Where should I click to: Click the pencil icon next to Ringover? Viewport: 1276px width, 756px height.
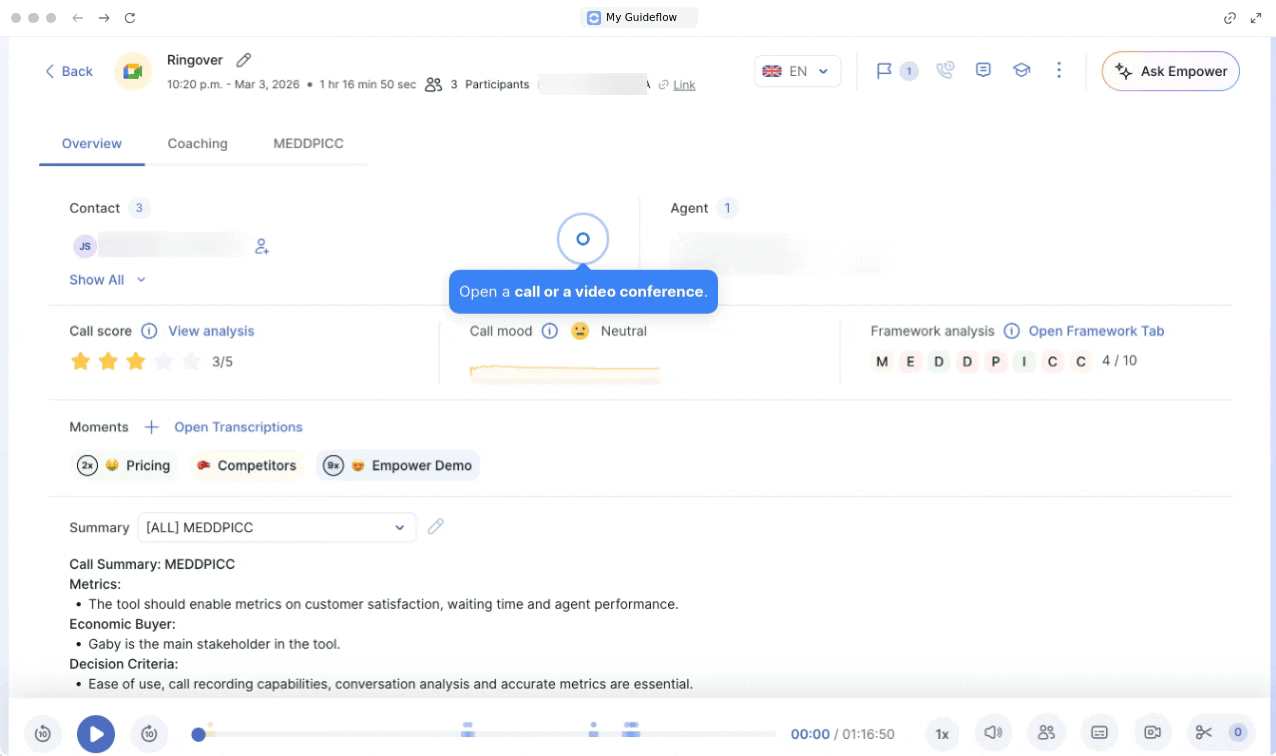[244, 60]
